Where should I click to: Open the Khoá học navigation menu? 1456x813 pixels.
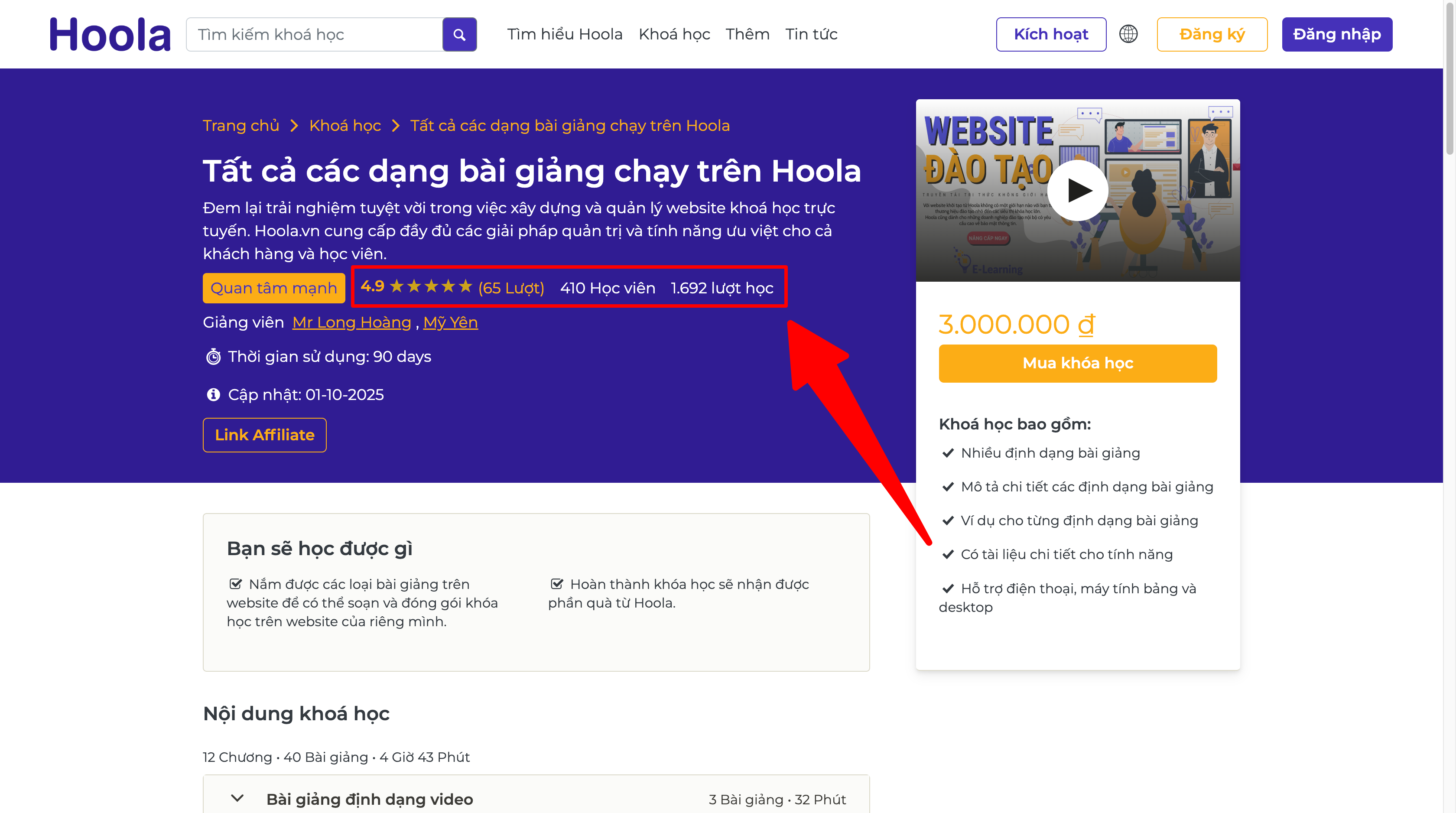(x=674, y=35)
